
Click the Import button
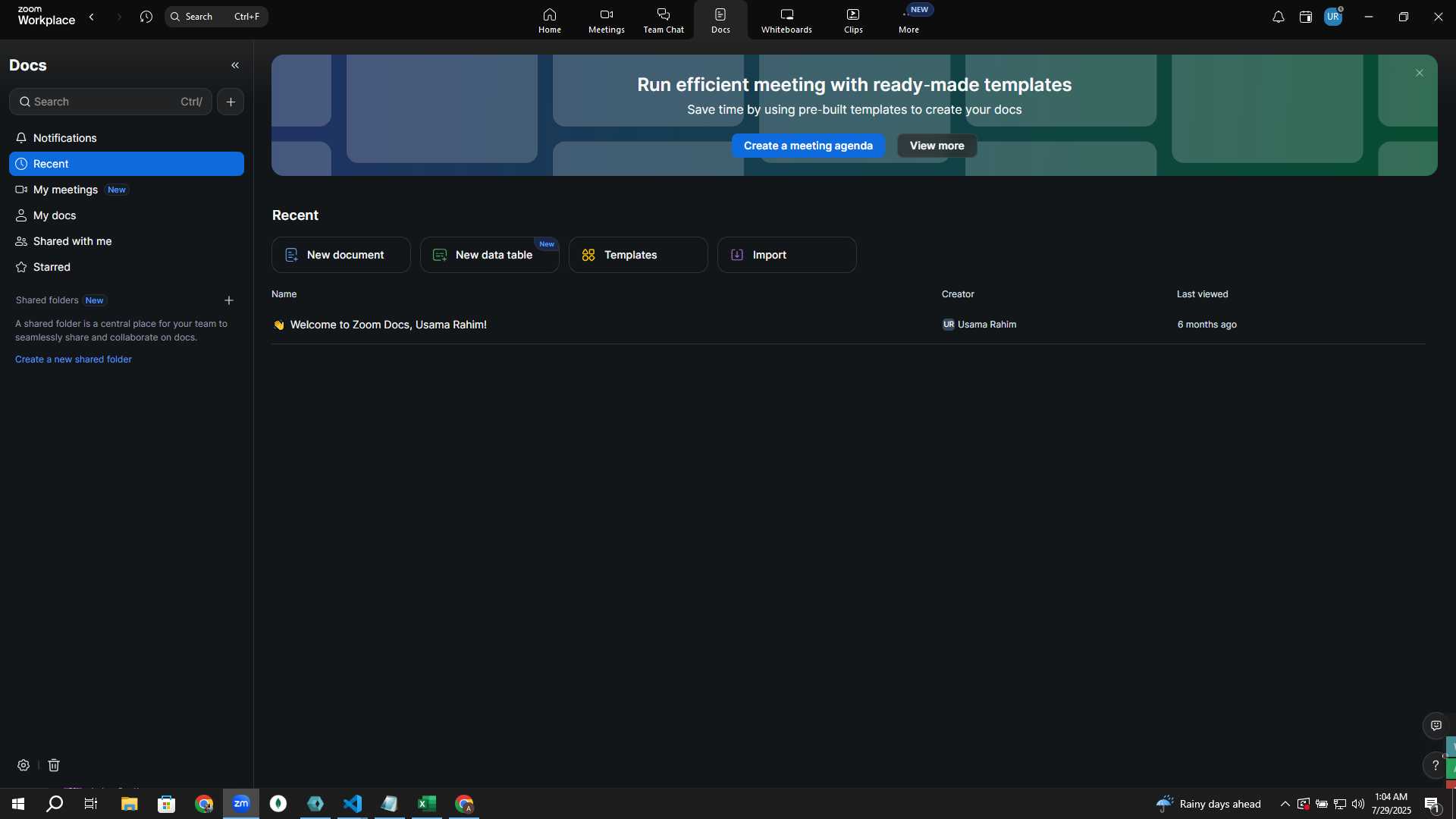(x=787, y=255)
